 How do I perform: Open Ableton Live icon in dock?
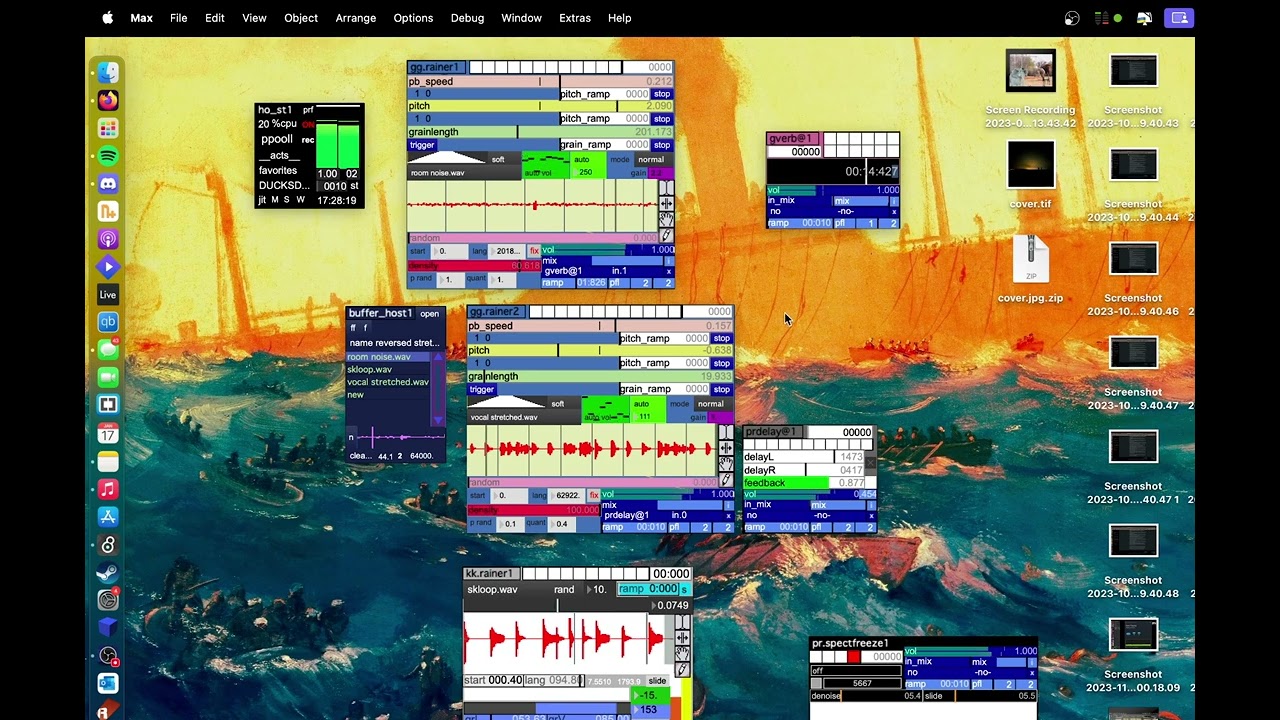point(108,294)
